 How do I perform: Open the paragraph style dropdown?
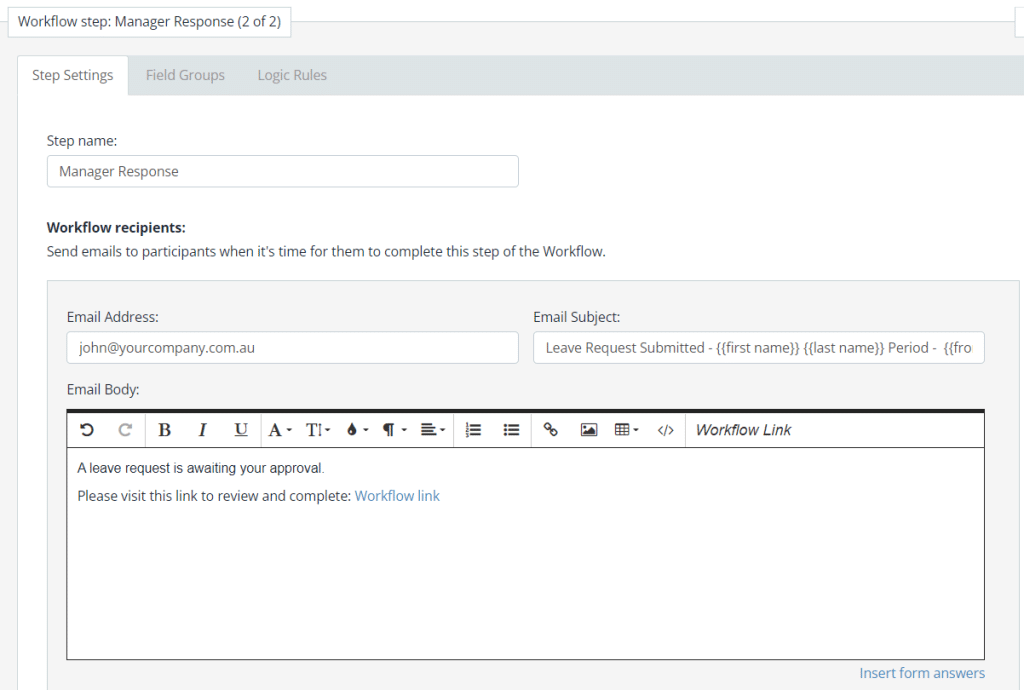[x=392, y=429]
